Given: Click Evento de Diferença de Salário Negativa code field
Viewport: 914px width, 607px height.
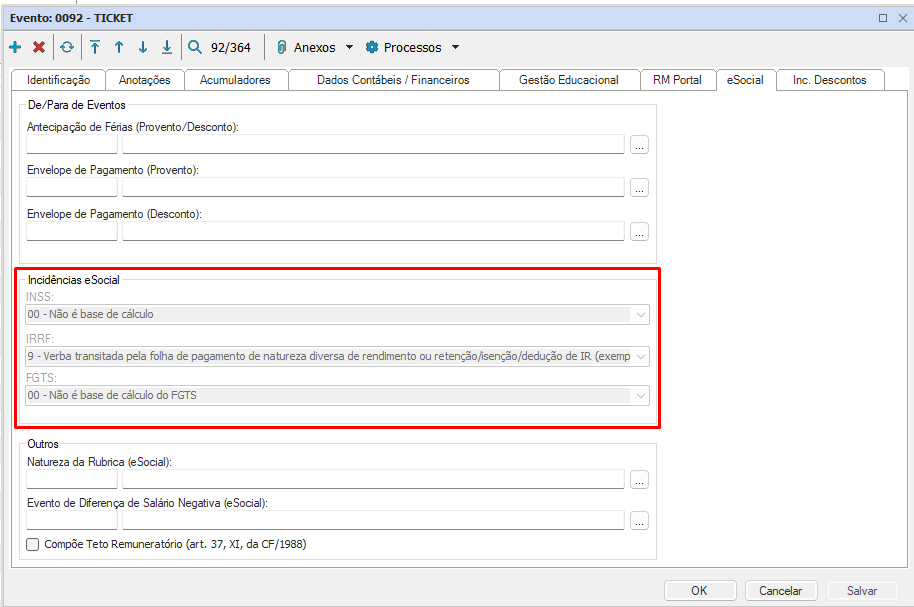Looking at the screenshot, I should (72, 520).
